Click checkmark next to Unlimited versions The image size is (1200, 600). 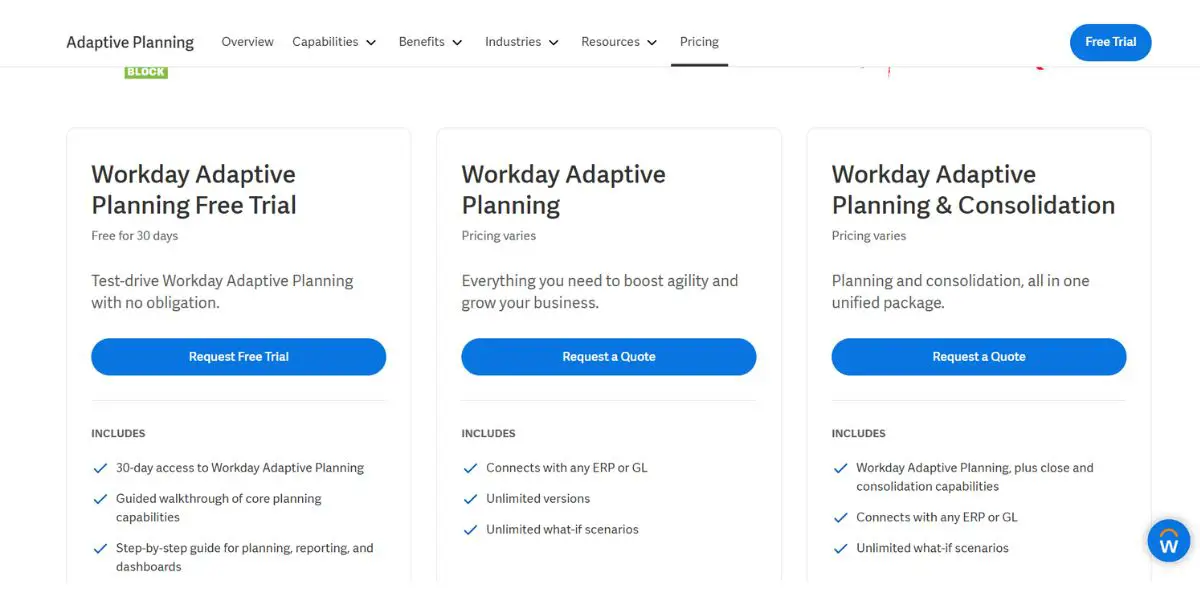pos(470,499)
